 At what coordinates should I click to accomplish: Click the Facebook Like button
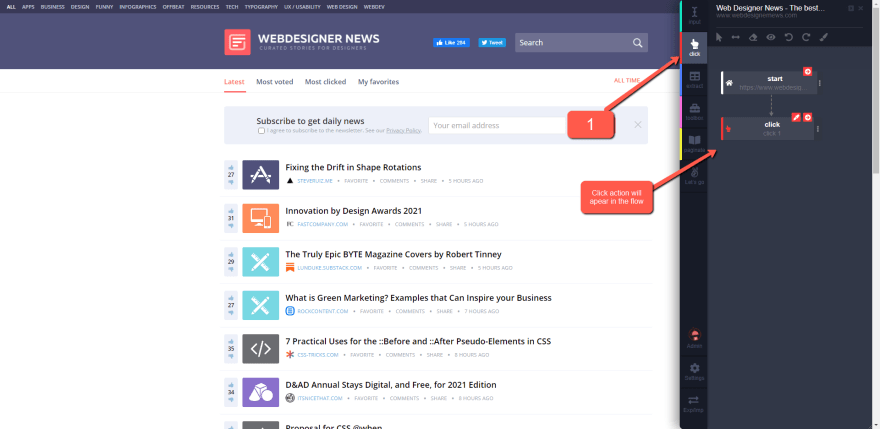(x=451, y=43)
